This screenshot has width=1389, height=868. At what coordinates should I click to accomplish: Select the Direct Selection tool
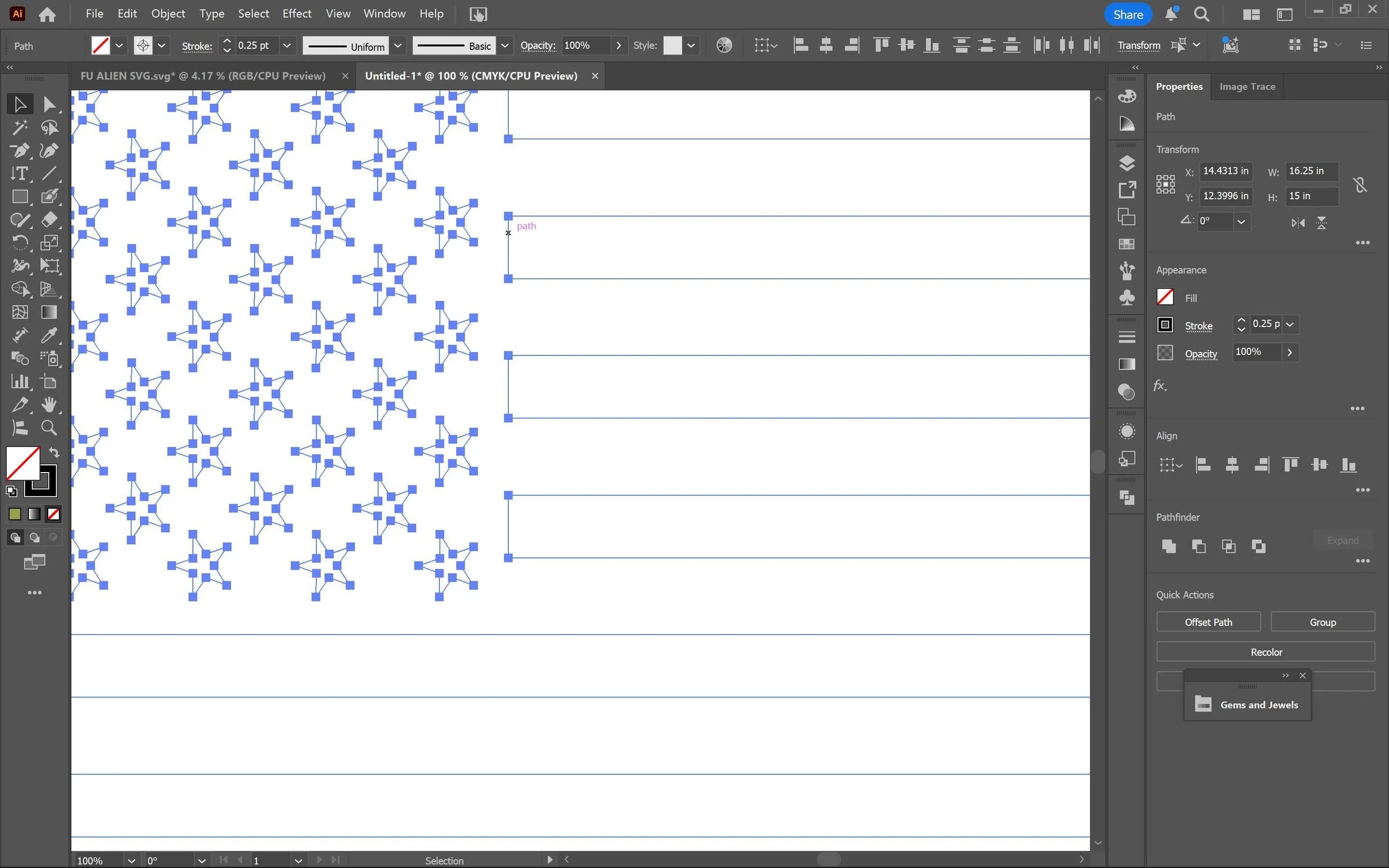pos(49,104)
